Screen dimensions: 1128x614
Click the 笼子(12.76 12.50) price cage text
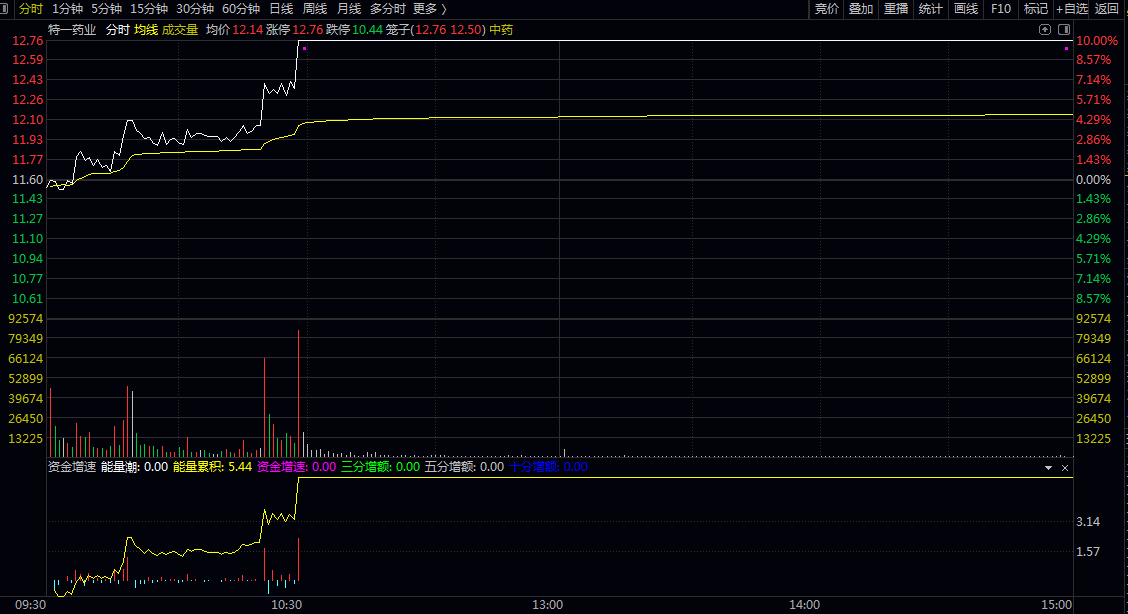coord(436,29)
